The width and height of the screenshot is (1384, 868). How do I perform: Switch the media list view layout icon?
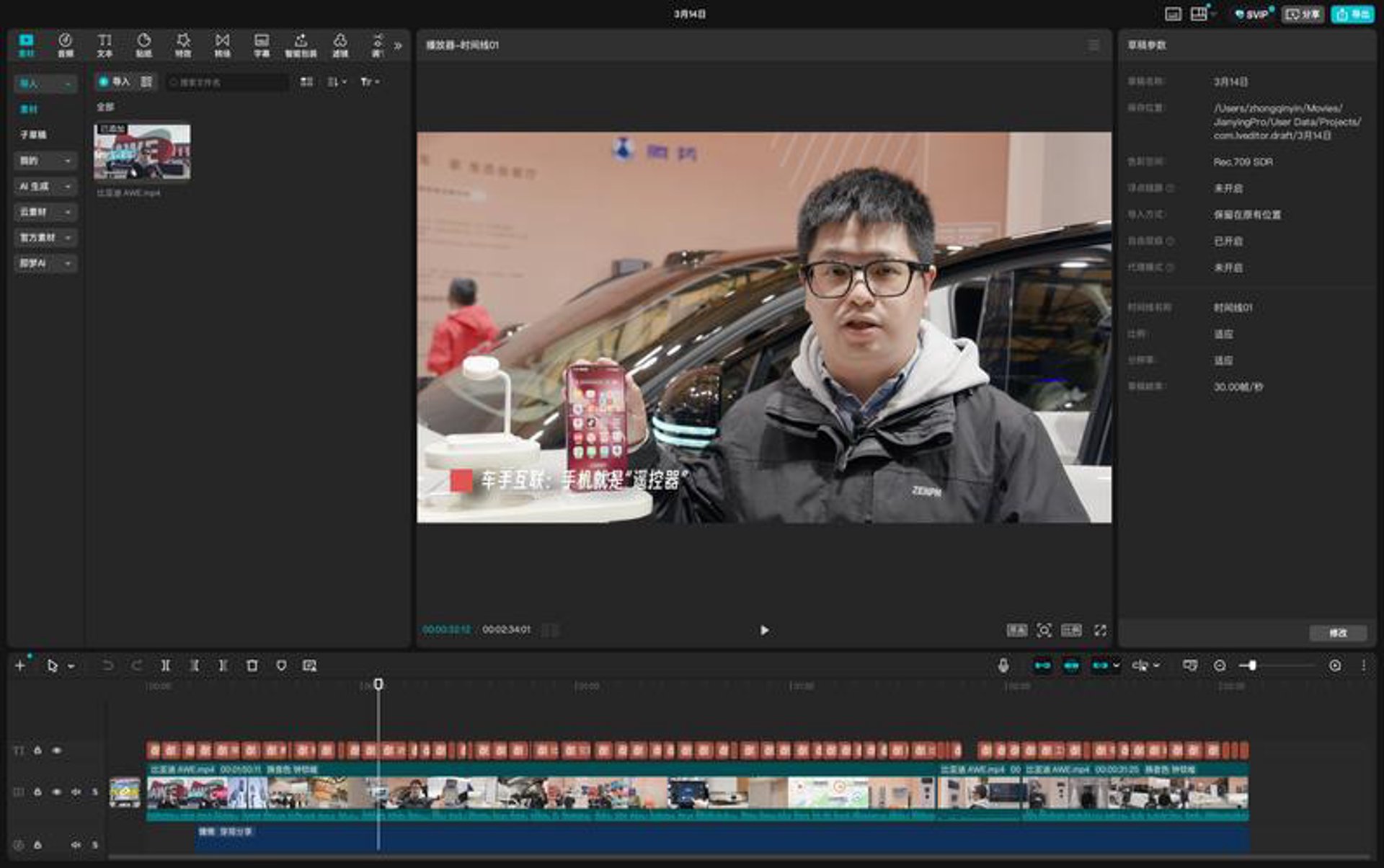(306, 81)
